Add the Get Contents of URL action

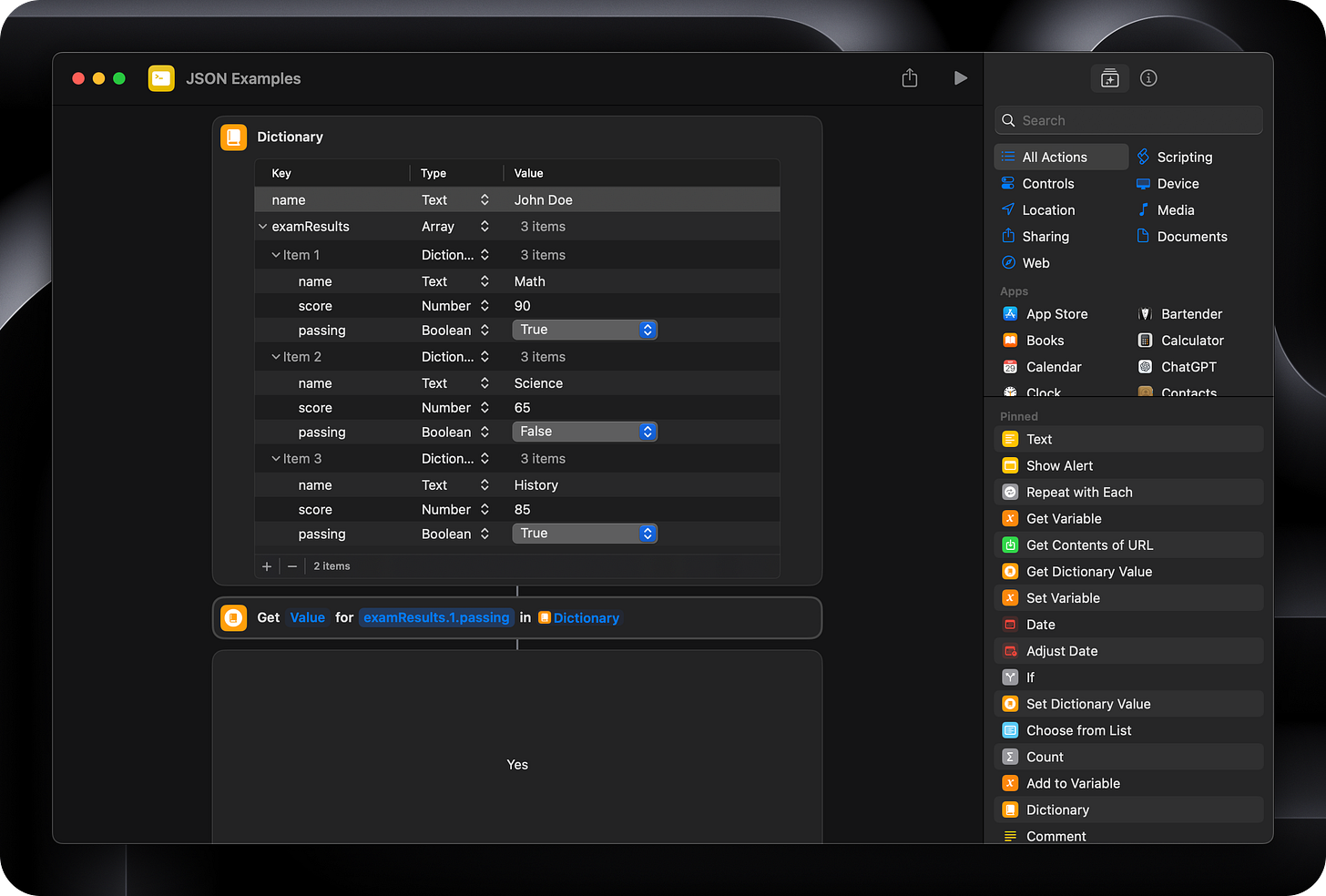pos(1129,545)
